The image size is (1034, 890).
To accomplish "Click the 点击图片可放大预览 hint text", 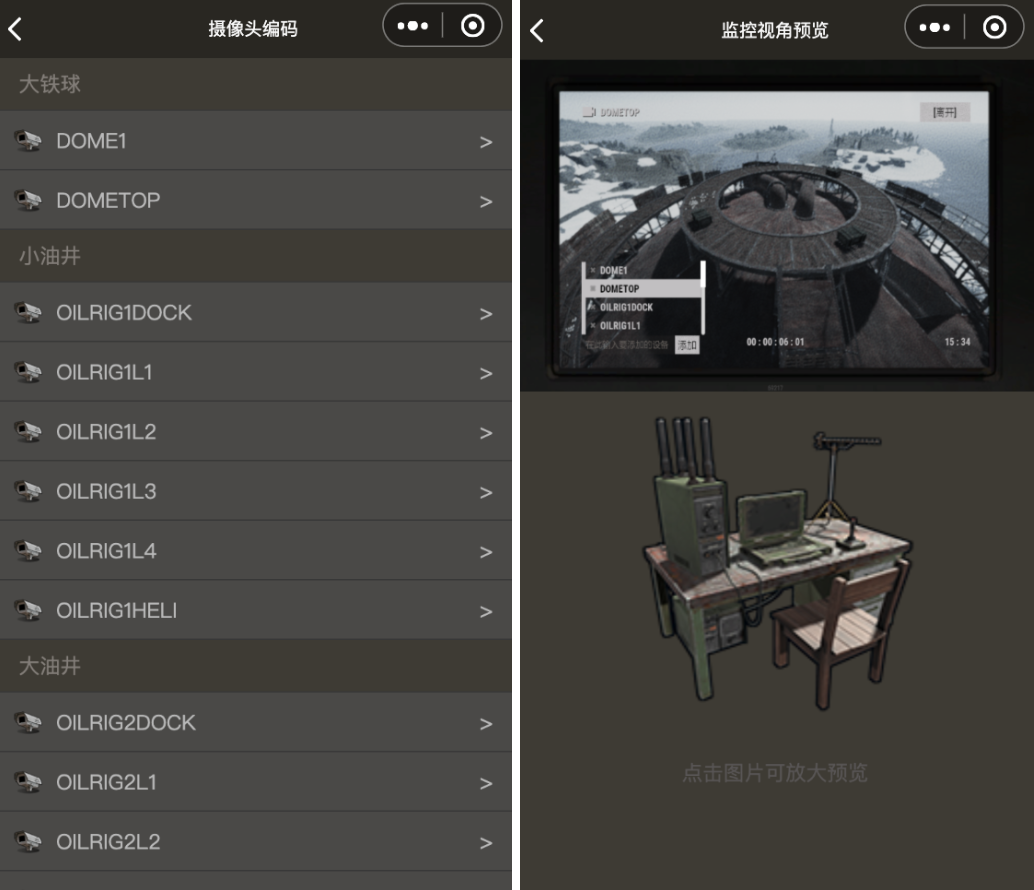I will click(775, 773).
